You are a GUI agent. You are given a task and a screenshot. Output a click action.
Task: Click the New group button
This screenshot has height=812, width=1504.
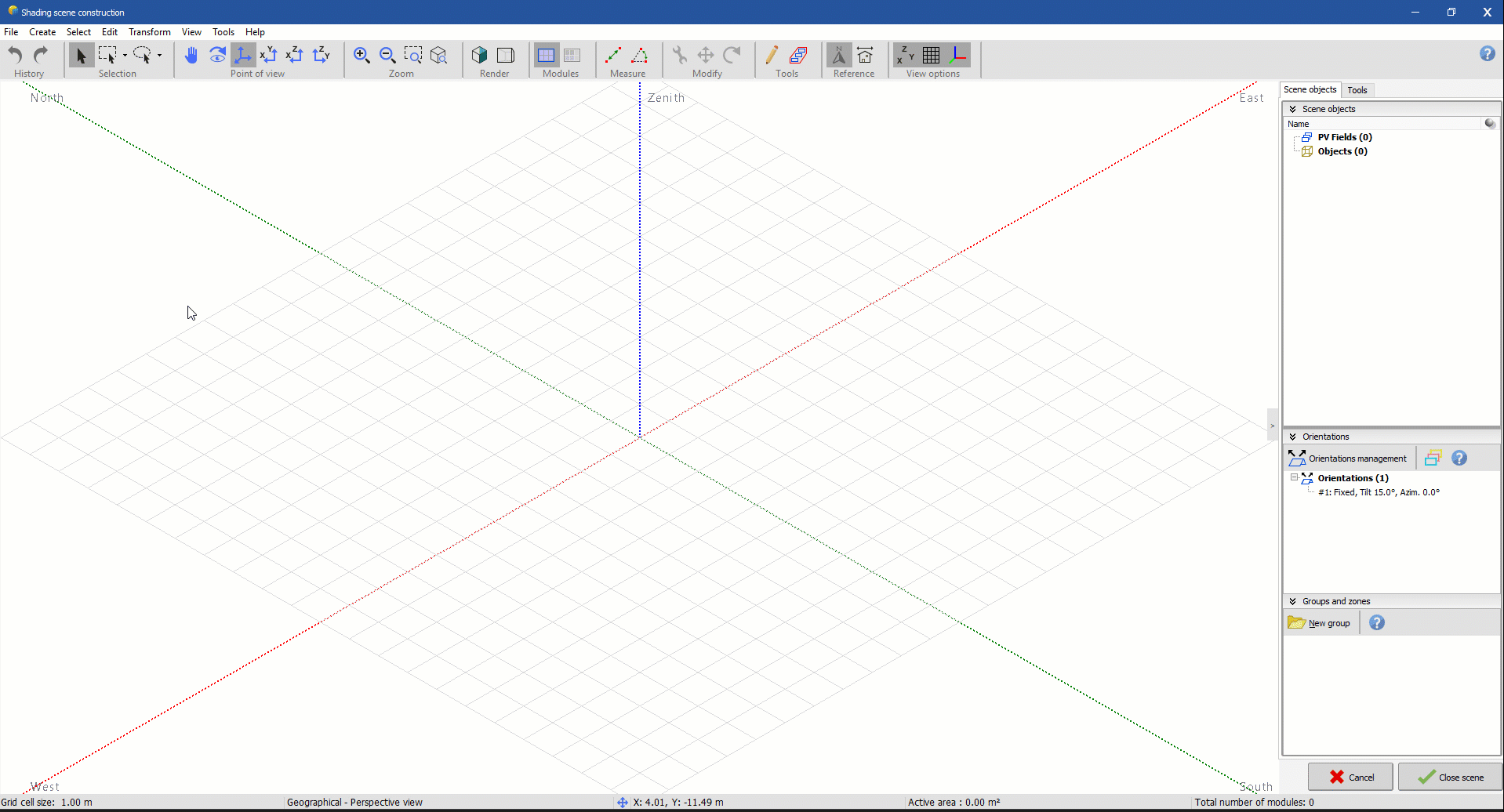(1319, 623)
